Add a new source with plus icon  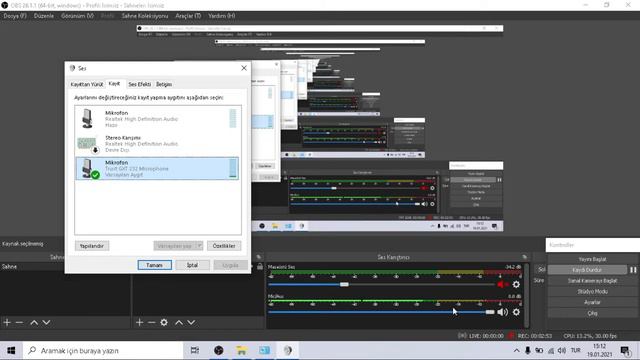[140, 322]
